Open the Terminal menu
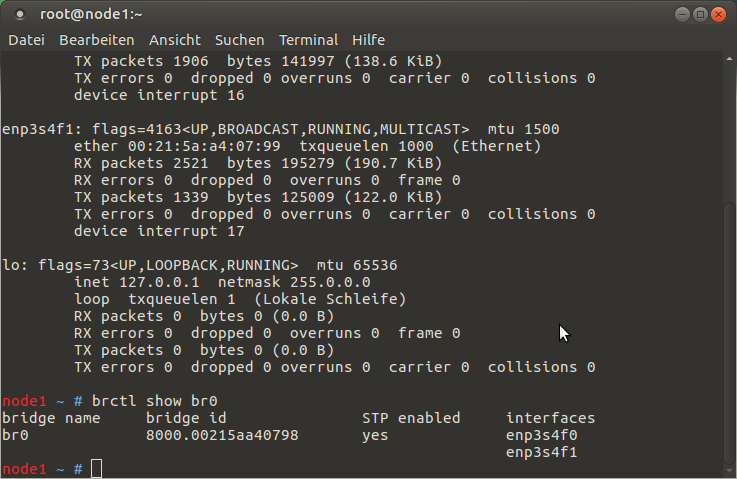This screenshot has width=737, height=479. tap(308, 40)
